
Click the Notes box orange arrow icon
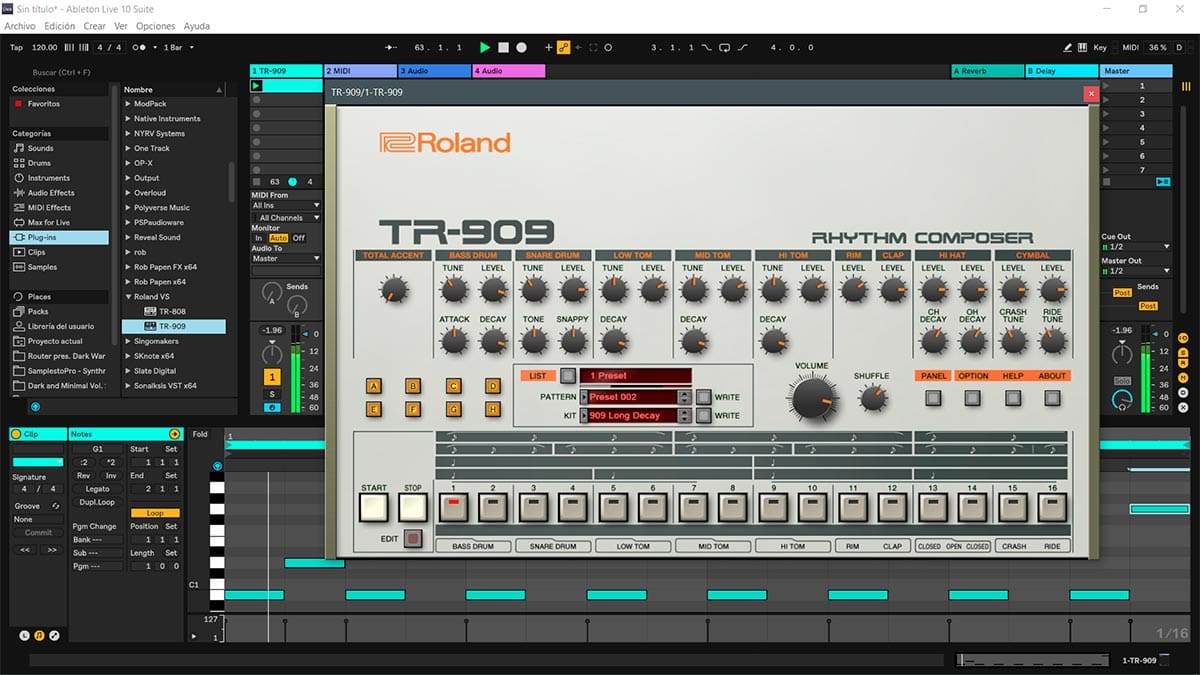pos(175,434)
